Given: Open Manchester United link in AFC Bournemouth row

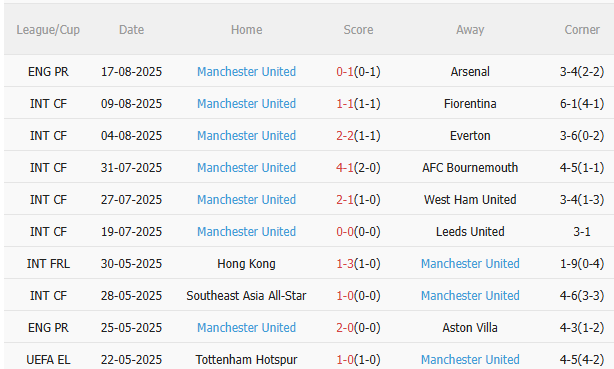Looking at the screenshot, I should click(x=246, y=168).
